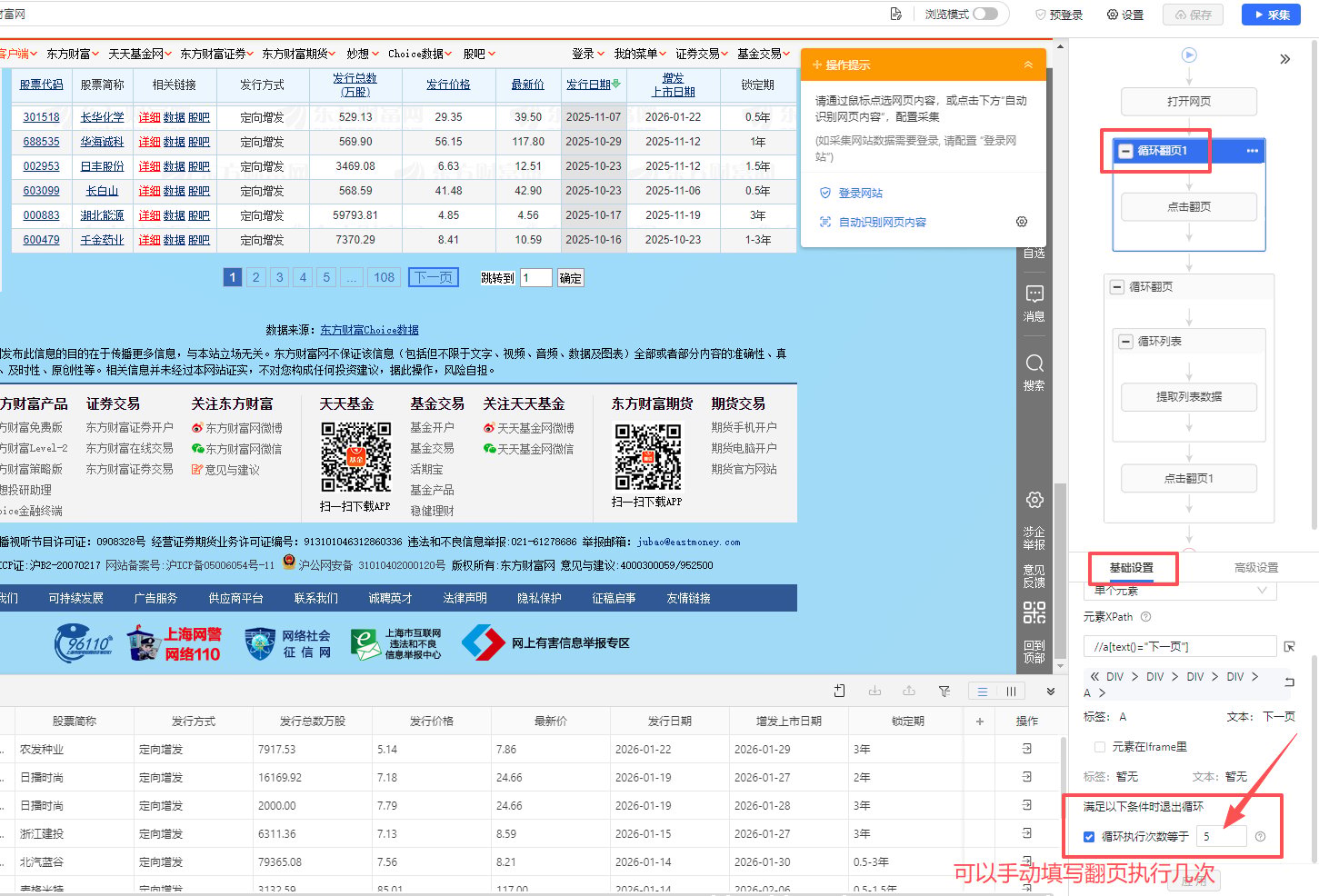
Task: Switch data preview to vertical column view
Action: coord(1011,692)
